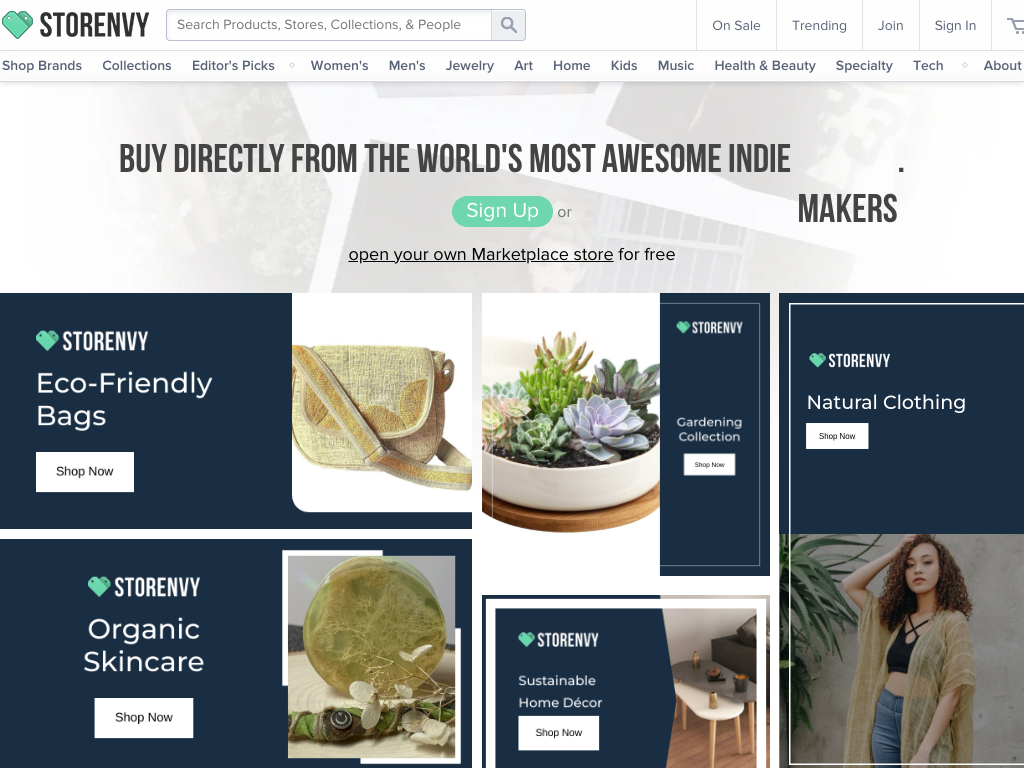Image resolution: width=1024 pixels, height=768 pixels.
Task: Open Women's category menu
Action: click(339, 65)
